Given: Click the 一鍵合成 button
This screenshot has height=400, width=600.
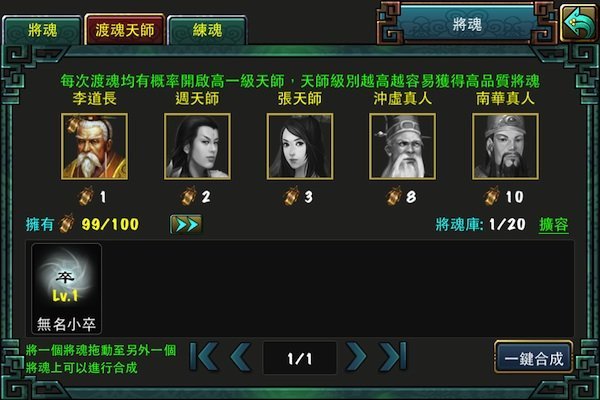Looking at the screenshot, I should pos(534,357).
